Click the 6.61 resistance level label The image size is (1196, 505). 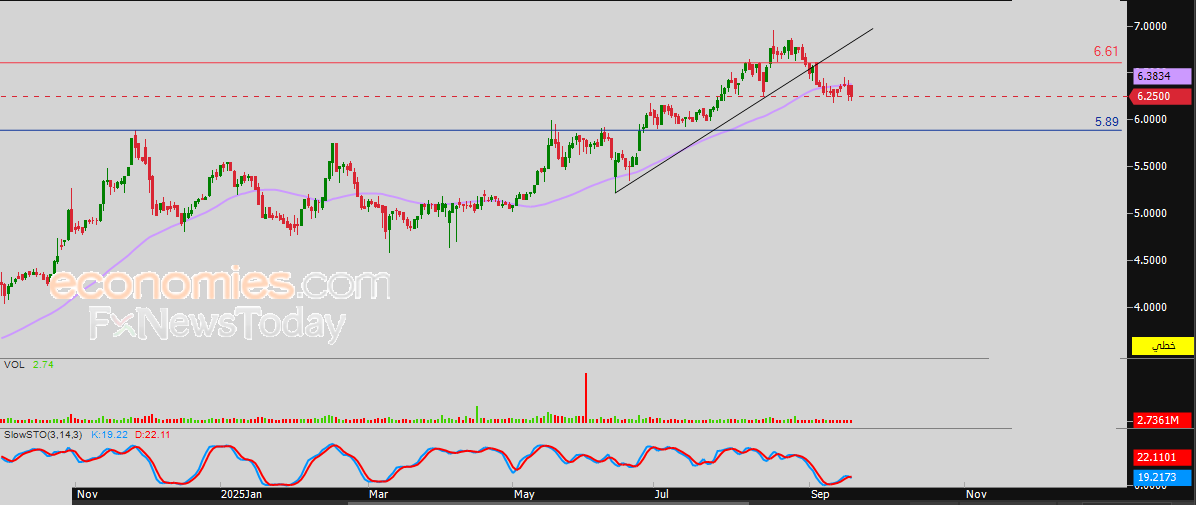coord(1105,52)
